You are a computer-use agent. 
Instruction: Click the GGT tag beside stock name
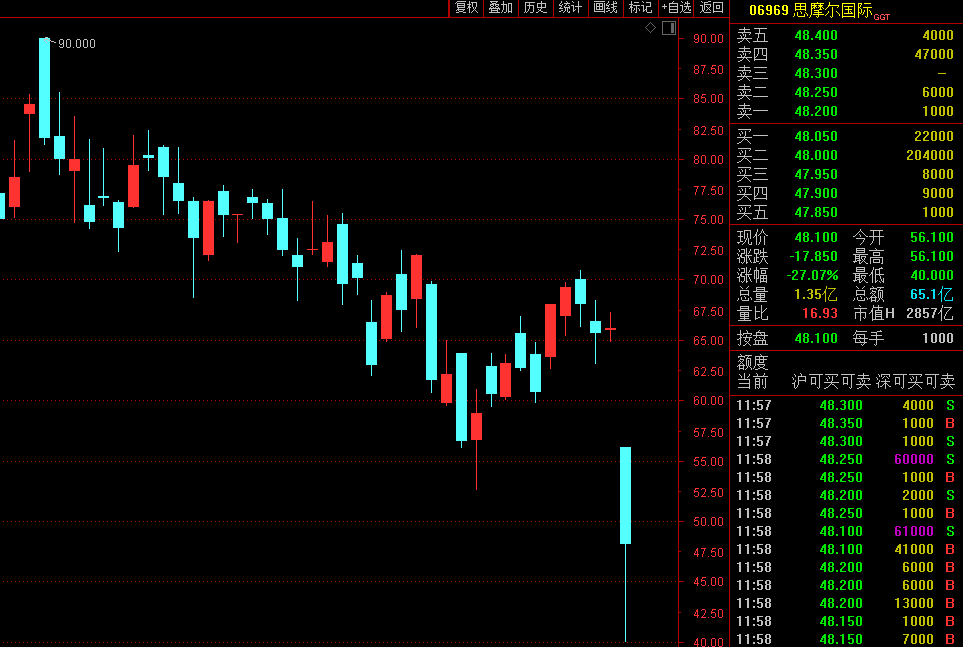[x=881, y=16]
